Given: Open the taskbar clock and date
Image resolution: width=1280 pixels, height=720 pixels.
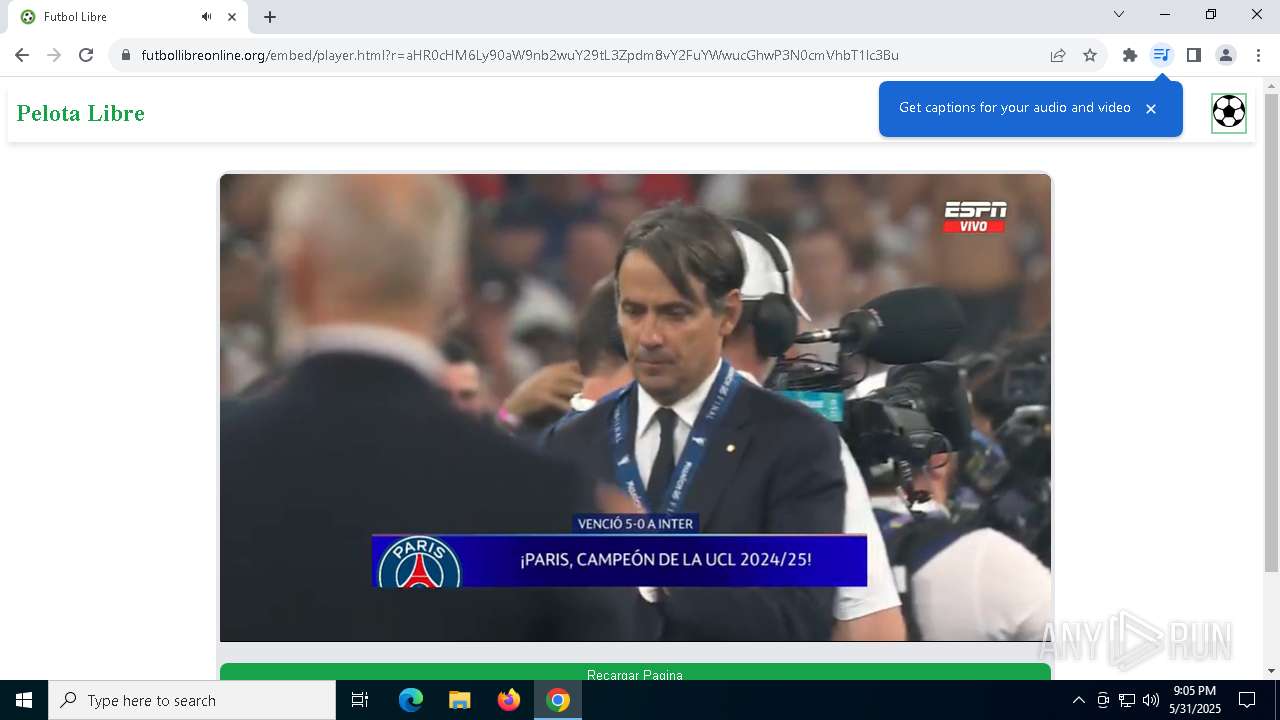Looking at the screenshot, I should (1195, 700).
